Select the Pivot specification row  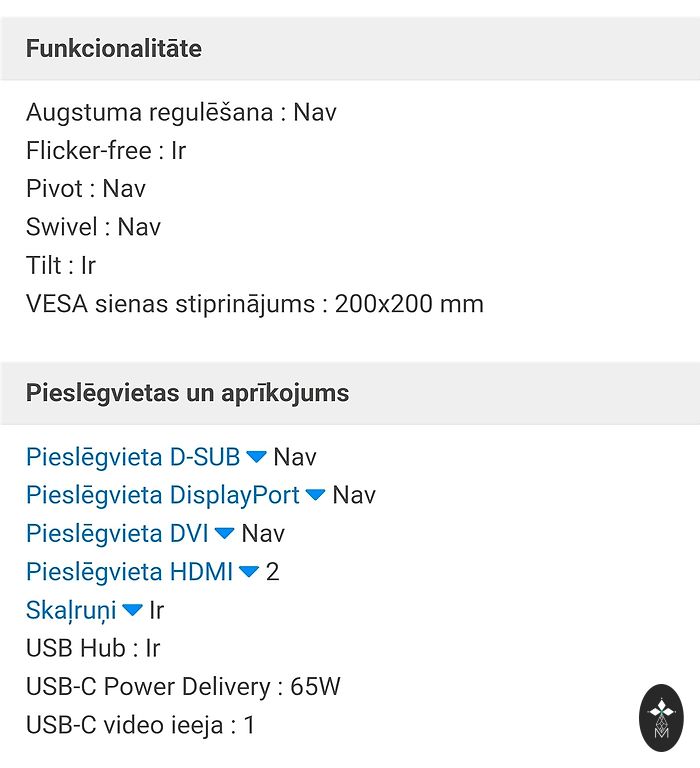(x=86, y=188)
